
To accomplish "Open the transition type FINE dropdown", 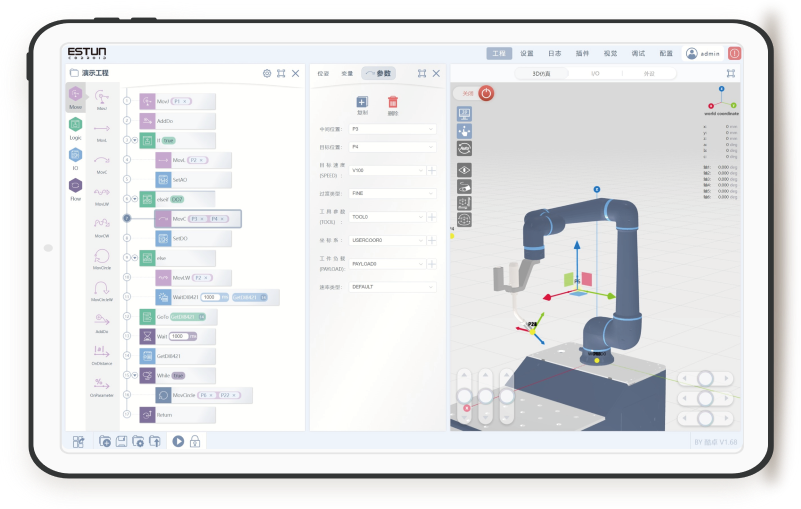I will [392, 193].
